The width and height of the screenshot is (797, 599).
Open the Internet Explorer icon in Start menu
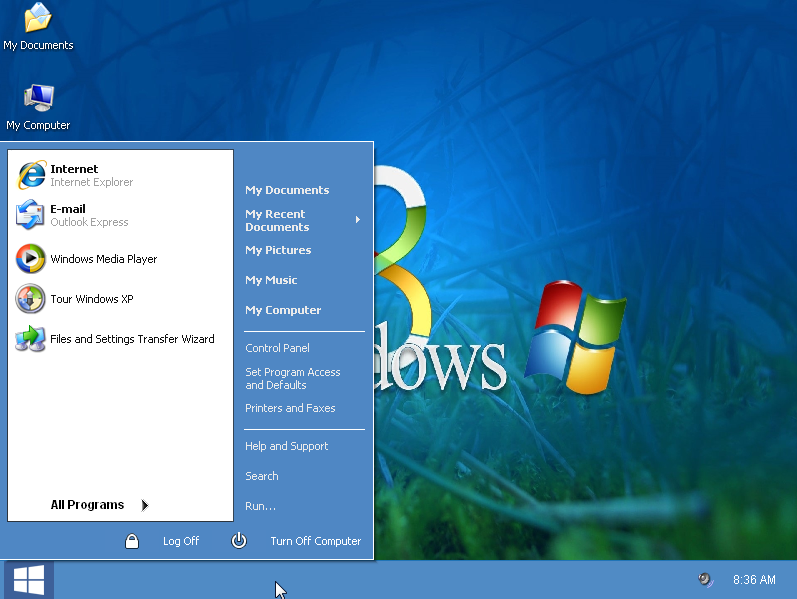[31, 175]
